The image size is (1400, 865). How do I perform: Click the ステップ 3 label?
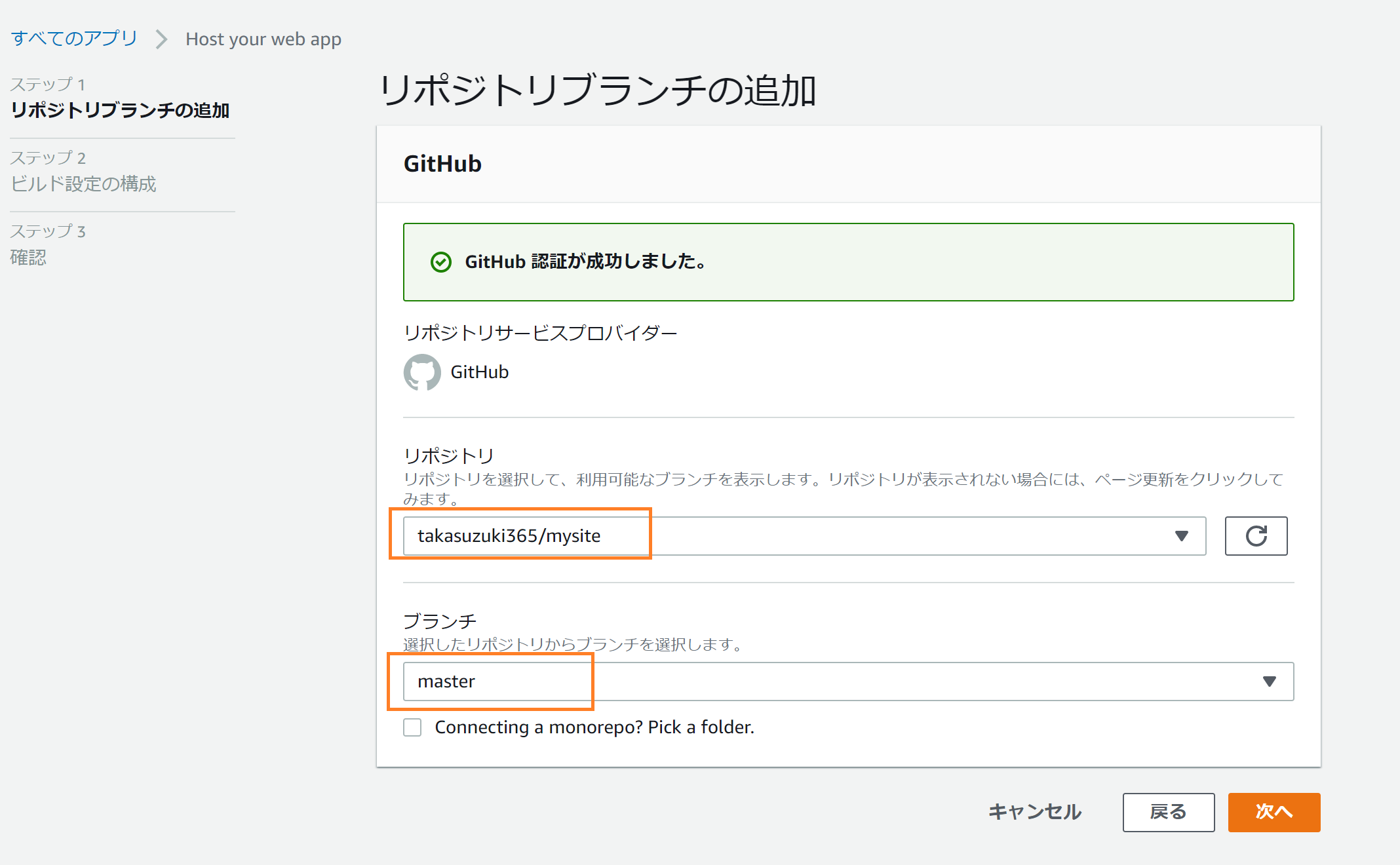48,231
